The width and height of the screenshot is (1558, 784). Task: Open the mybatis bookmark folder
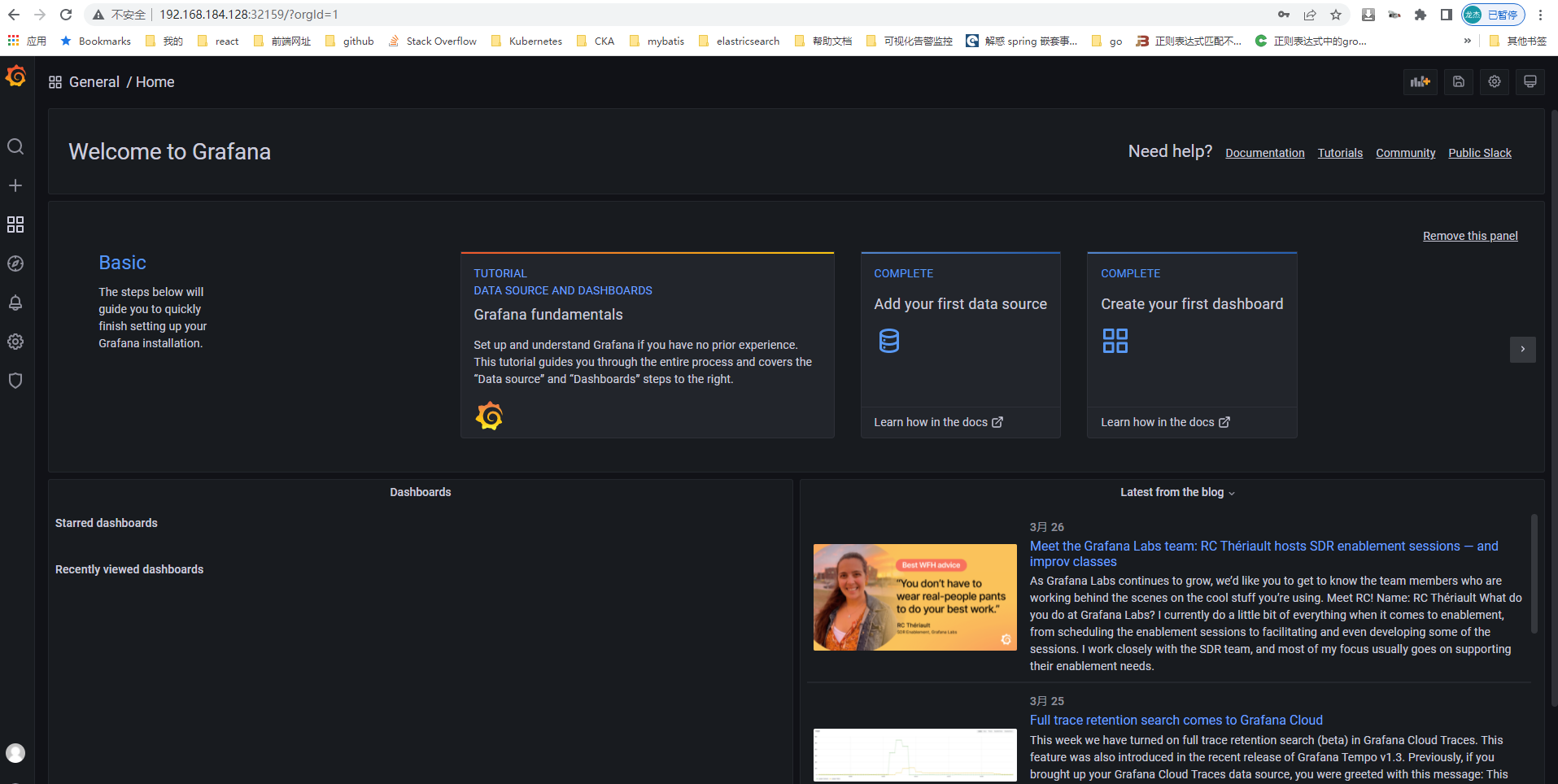(x=657, y=41)
